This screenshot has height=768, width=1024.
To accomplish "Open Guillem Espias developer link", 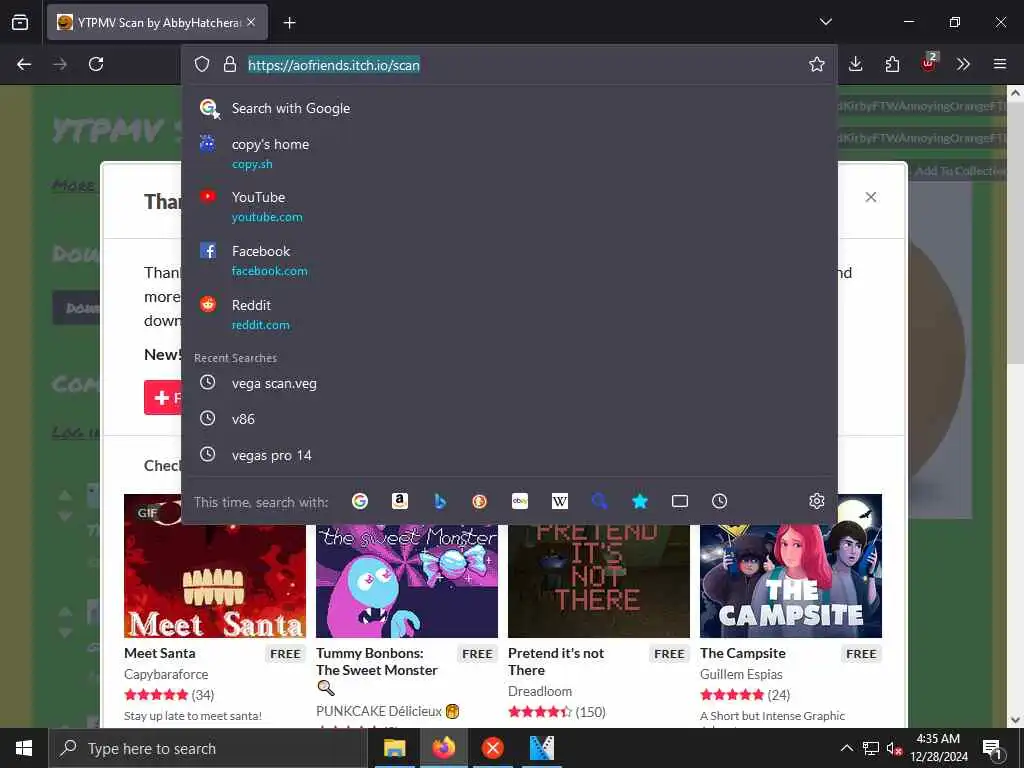I will 741,674.
